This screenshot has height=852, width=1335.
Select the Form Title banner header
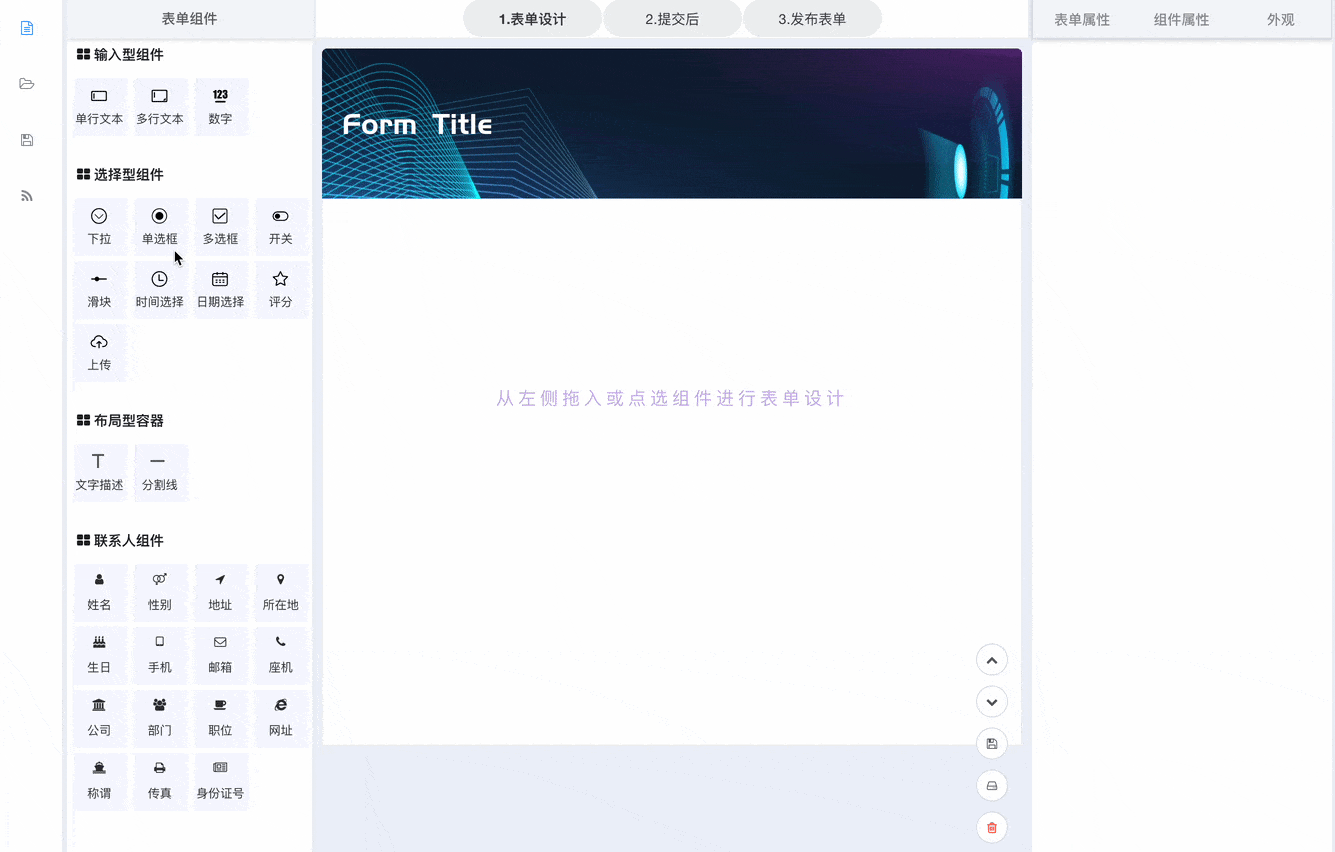click(x=671, y=124)
